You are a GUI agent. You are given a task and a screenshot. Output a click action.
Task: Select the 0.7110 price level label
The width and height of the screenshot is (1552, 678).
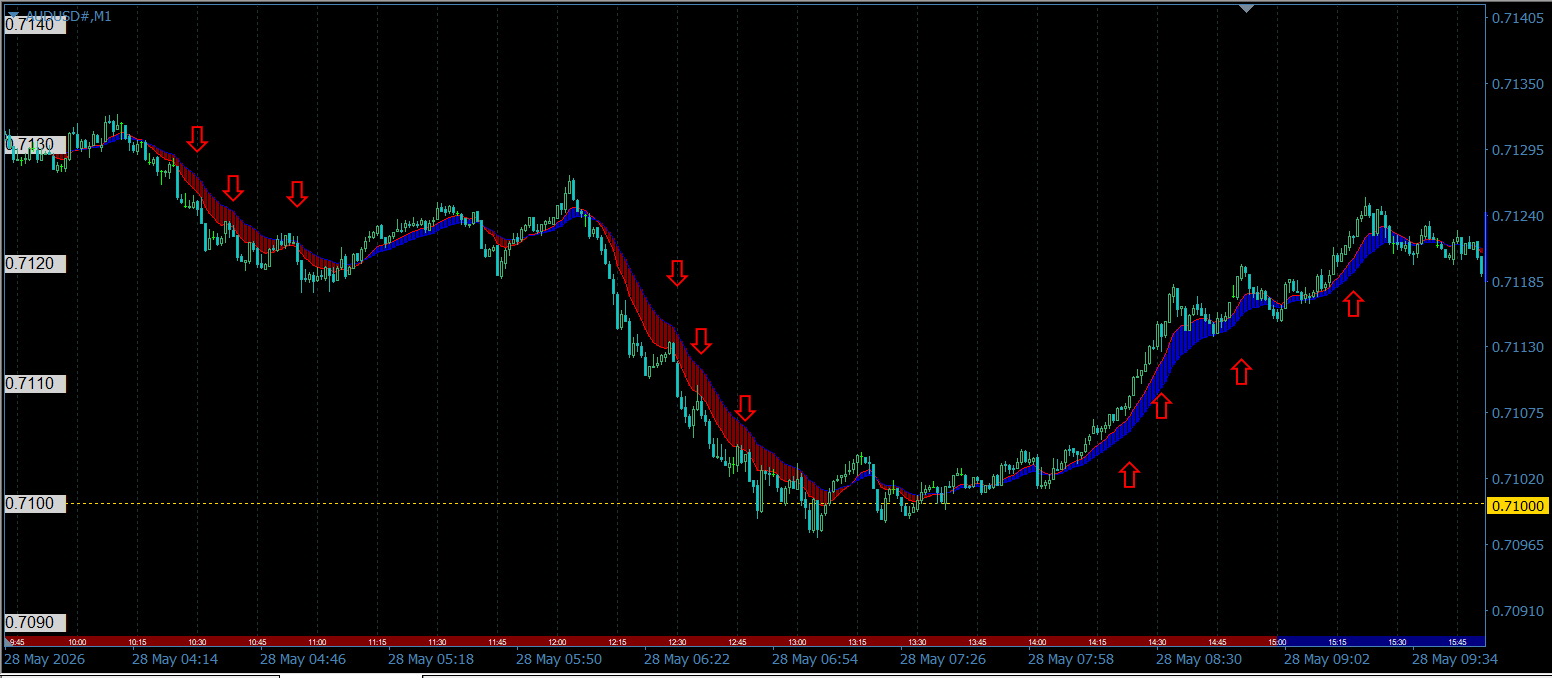tap(36, 384)
